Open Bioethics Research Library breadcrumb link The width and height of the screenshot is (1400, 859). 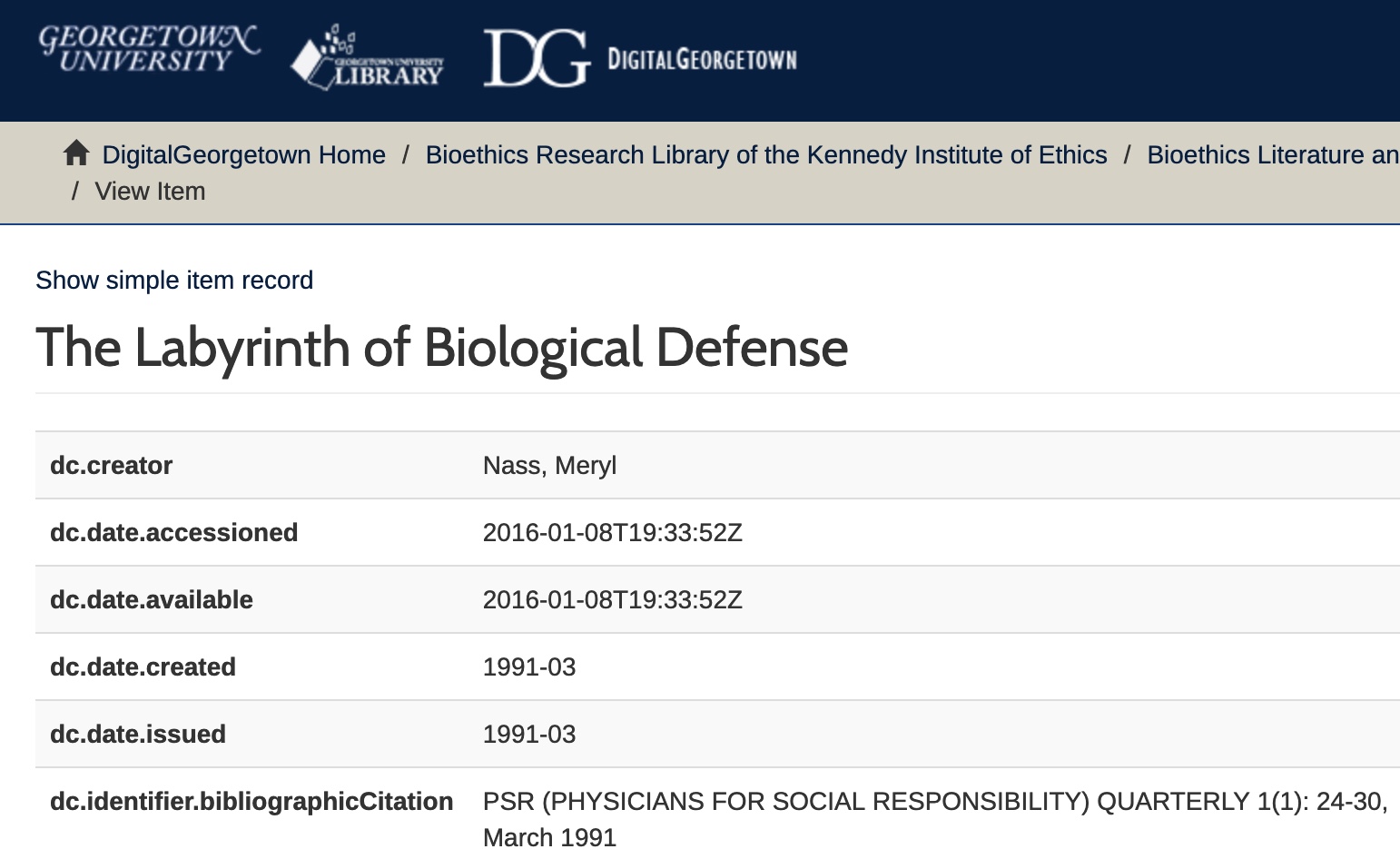766,155
